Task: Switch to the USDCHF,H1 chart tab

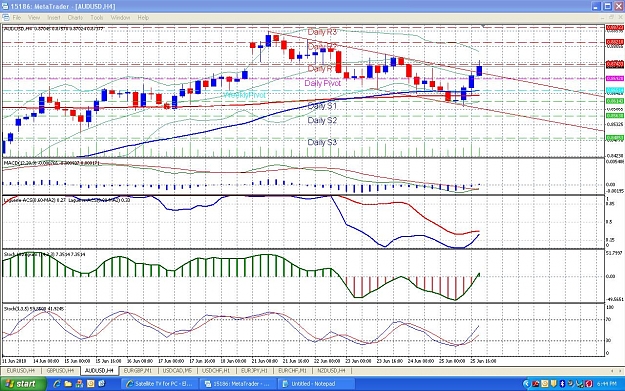Action: click(x=216, y=371)
